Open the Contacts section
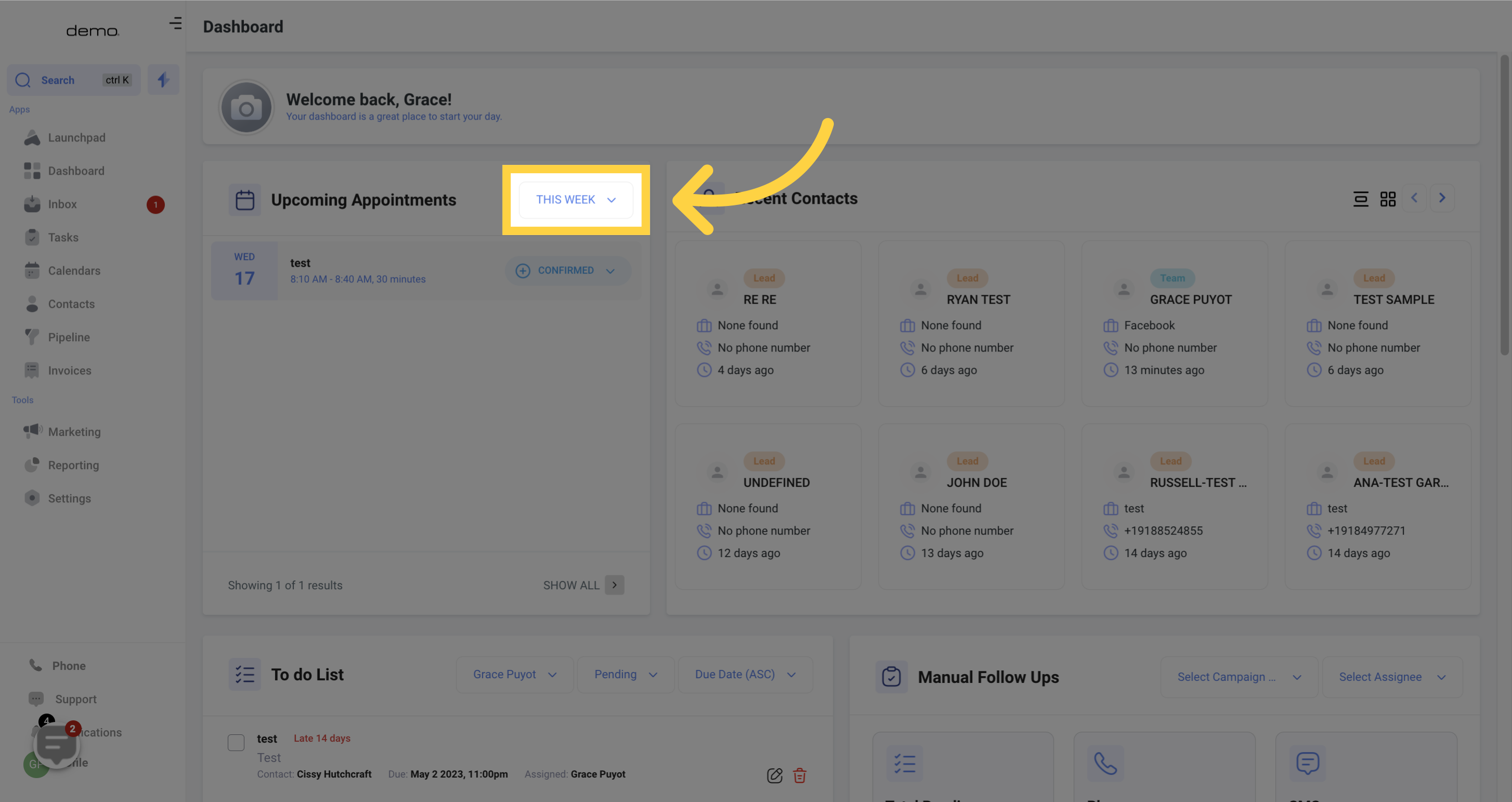Screen dimensions: 1512x802 coord(71,304)
